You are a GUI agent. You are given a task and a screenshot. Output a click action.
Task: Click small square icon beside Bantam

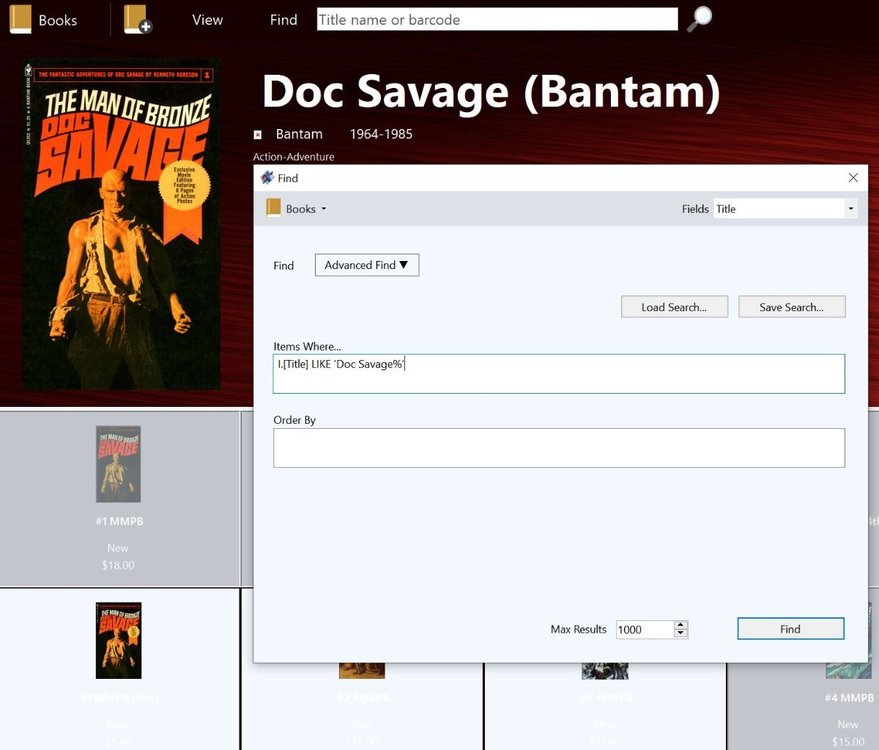click(x=258, y=134)
